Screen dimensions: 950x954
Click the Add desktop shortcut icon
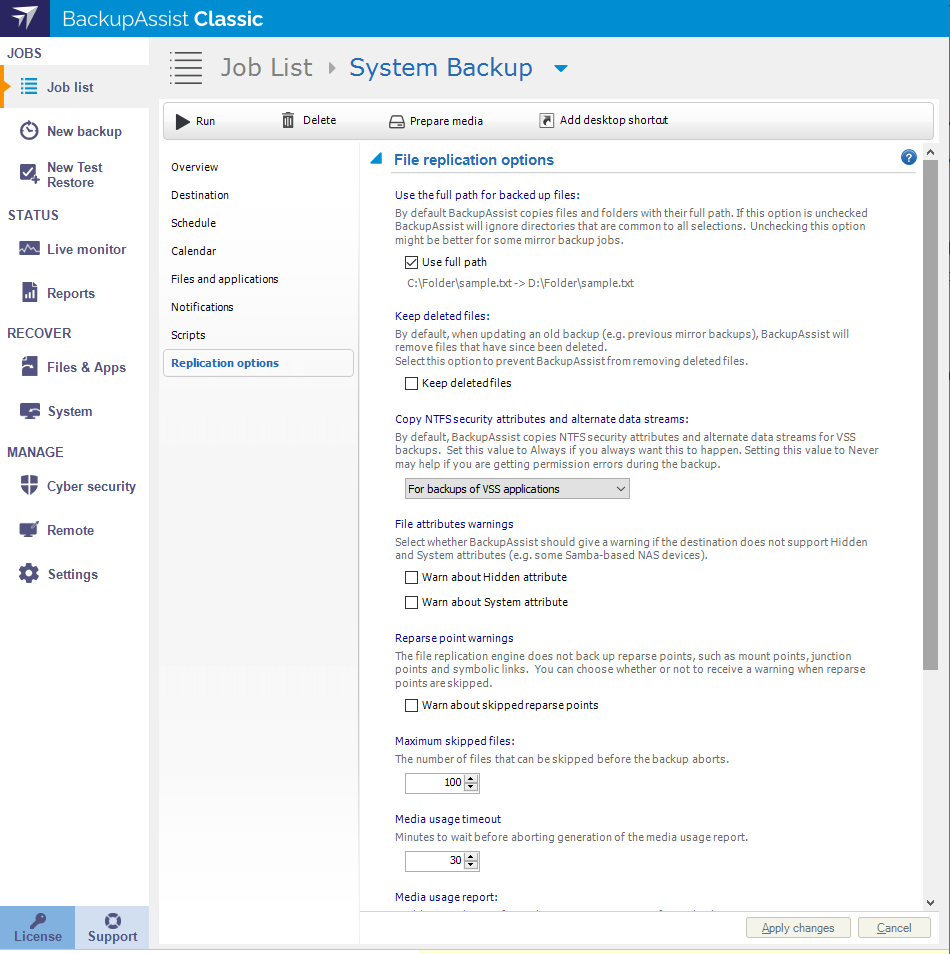[x=546, y=120]
